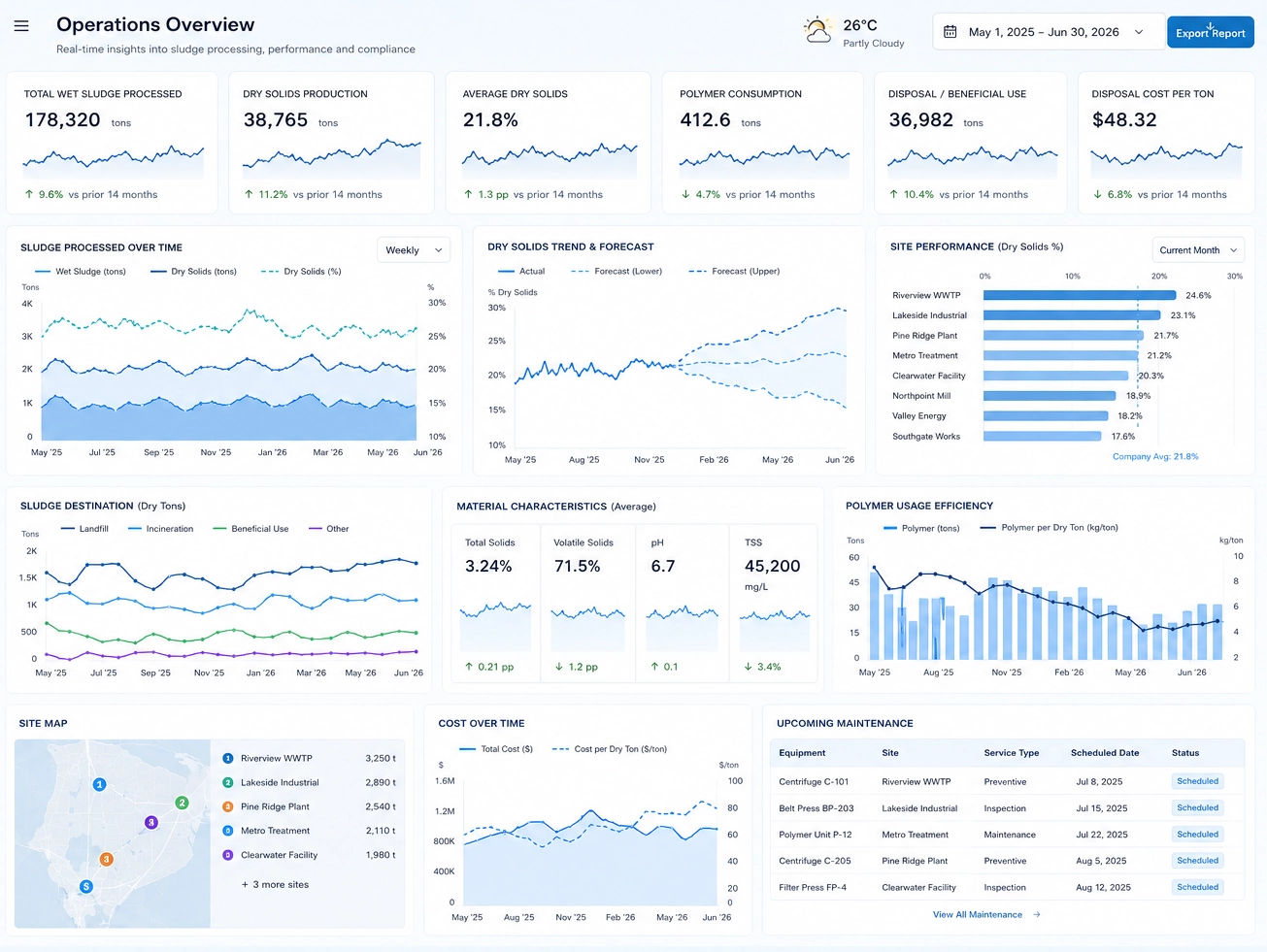Viewport: 1267px width, 952px height.
Task: Click Scheduled badge for Belt Press BP-203
Action: pos(1197,807)
